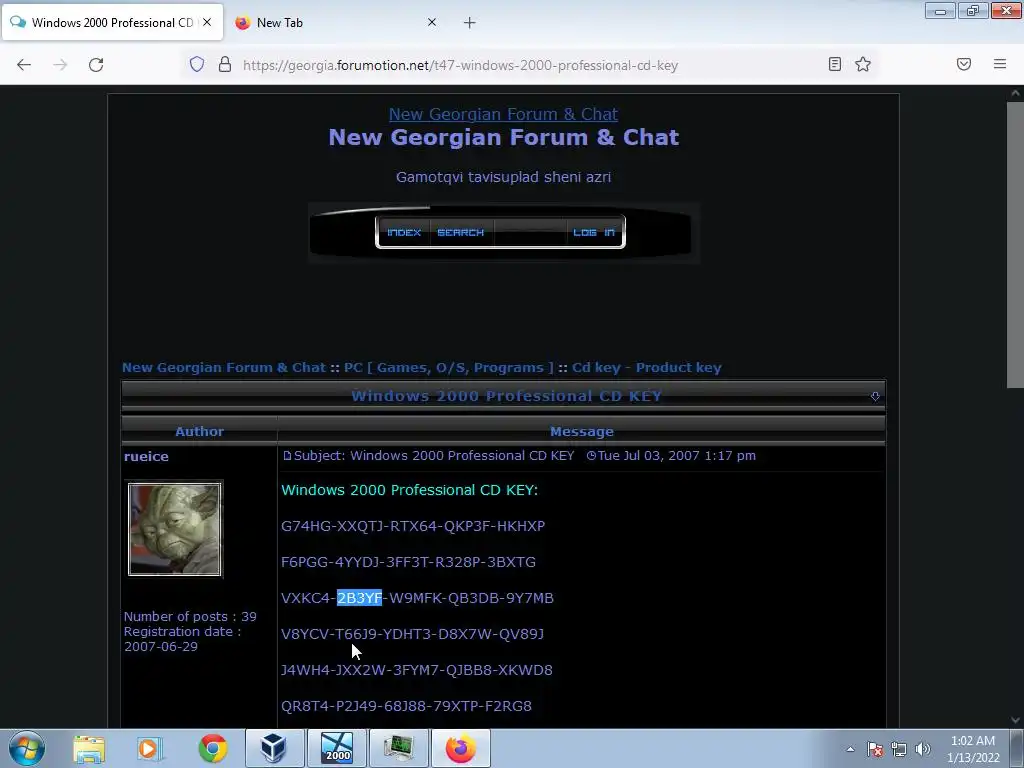The width and height of the screenshot is (1024, 768).
Task: Show hidden system tray icons arrow
Action: click(x=850, y=749)
